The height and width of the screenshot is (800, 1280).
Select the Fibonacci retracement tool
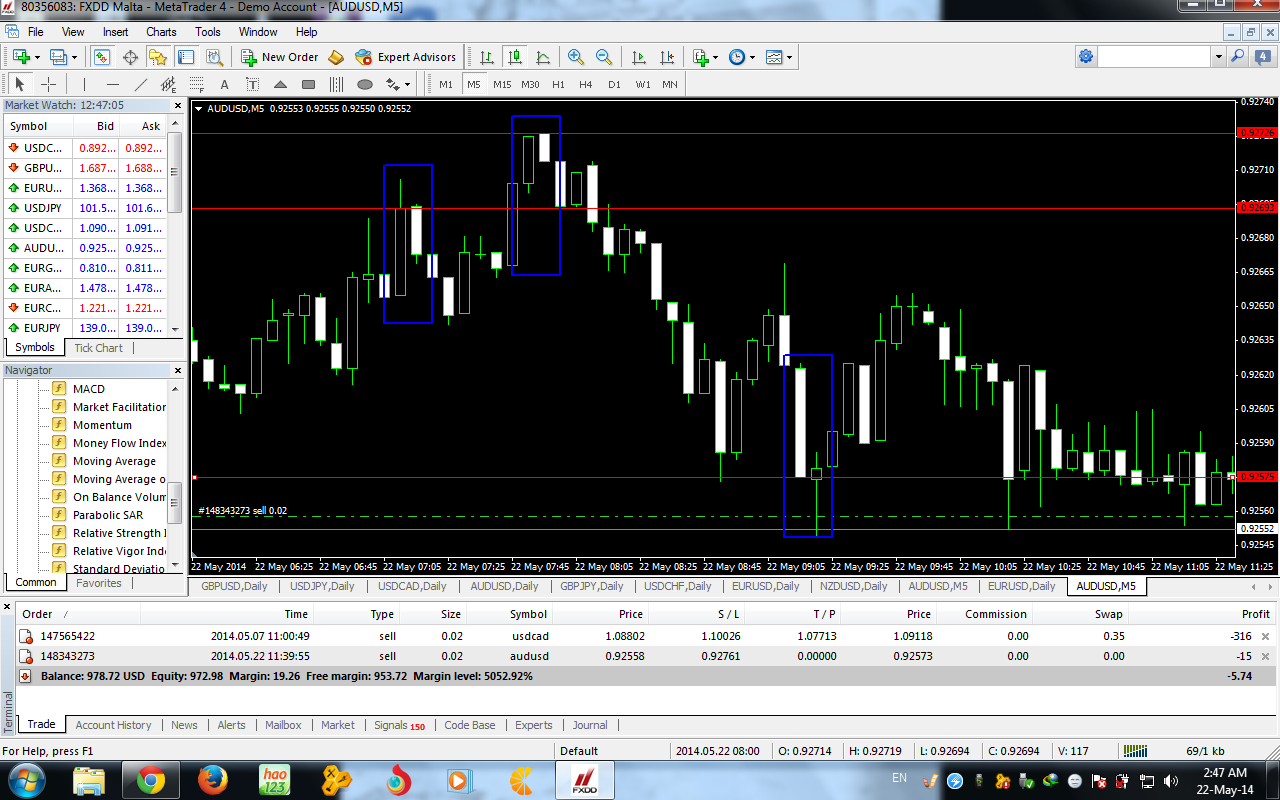(x=195, y=84)
